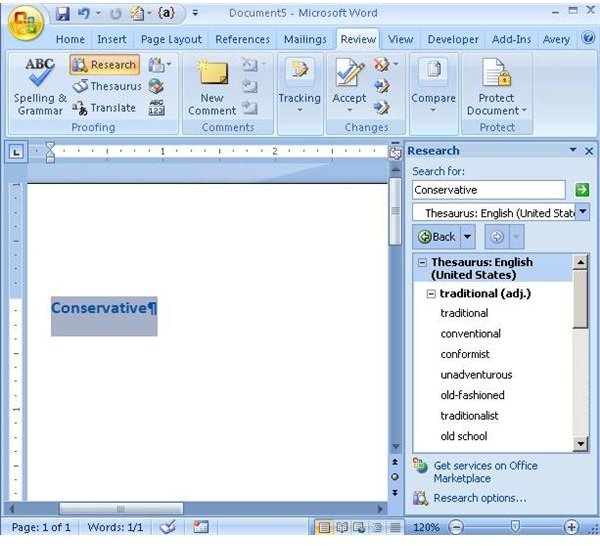Open Protect Document options
This screenshot has width=600, height=546.
[x=496, y=87]
